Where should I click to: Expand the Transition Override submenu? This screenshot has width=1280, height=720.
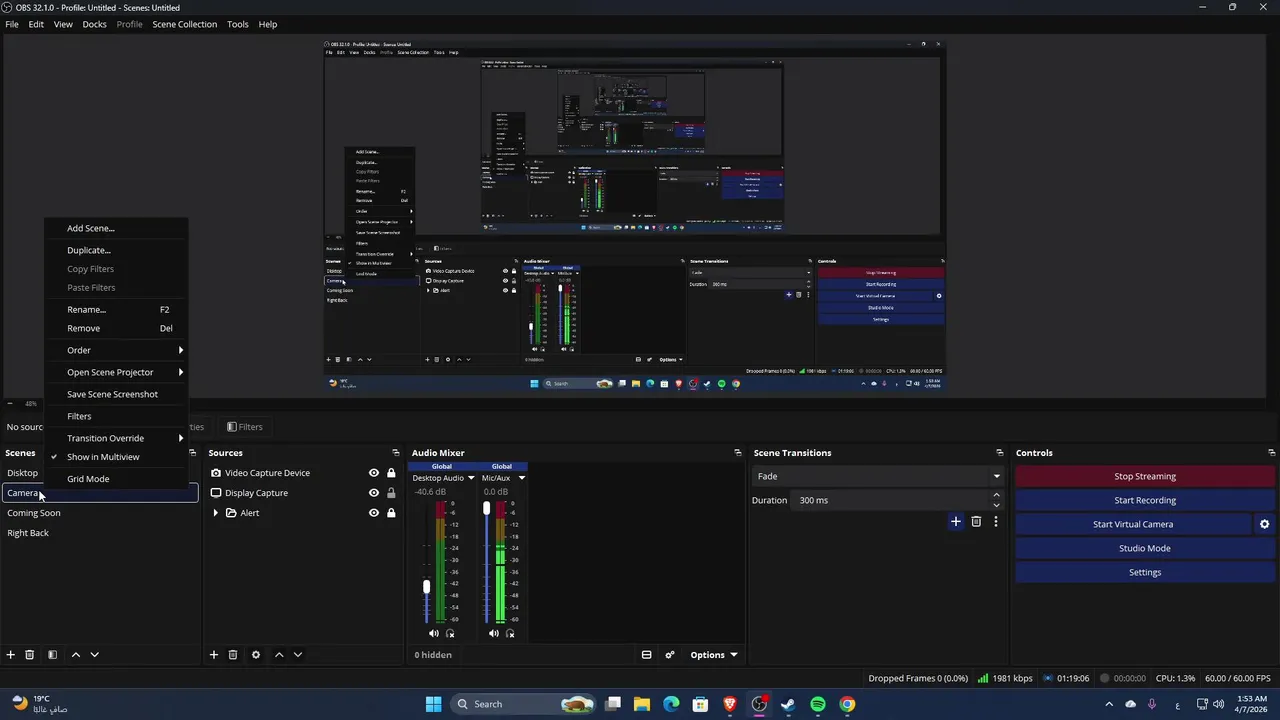(116, 438)
